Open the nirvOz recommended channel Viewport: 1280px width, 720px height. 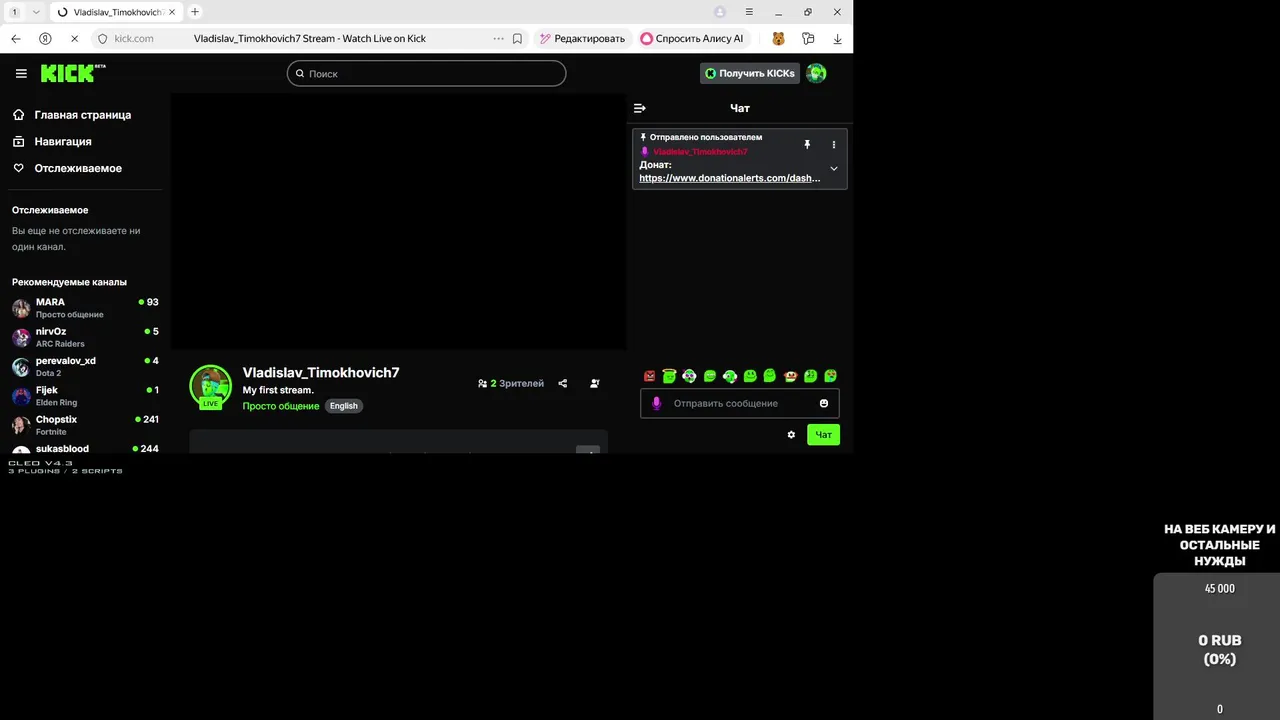85,337
